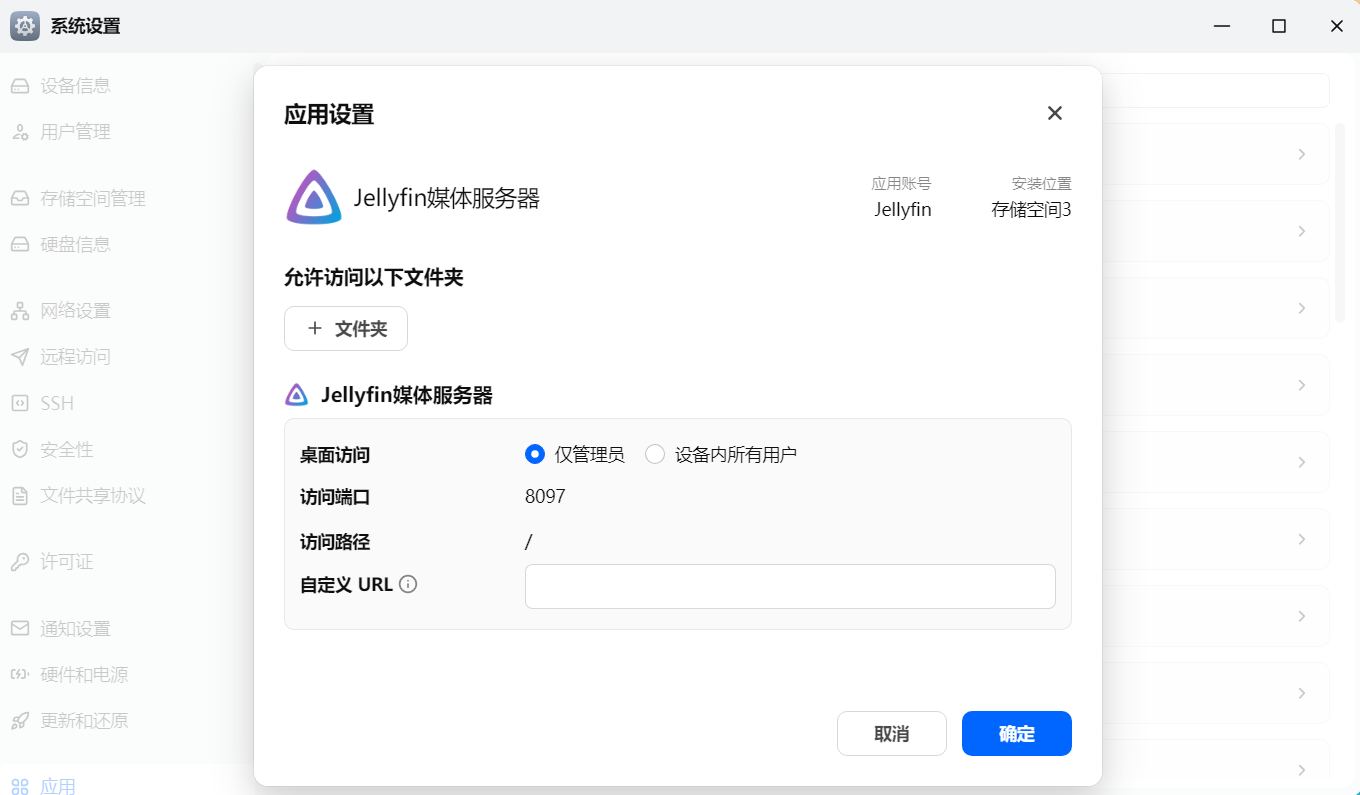Click the port value 8097
This screenshot has width=1360, height=795.
545,496
